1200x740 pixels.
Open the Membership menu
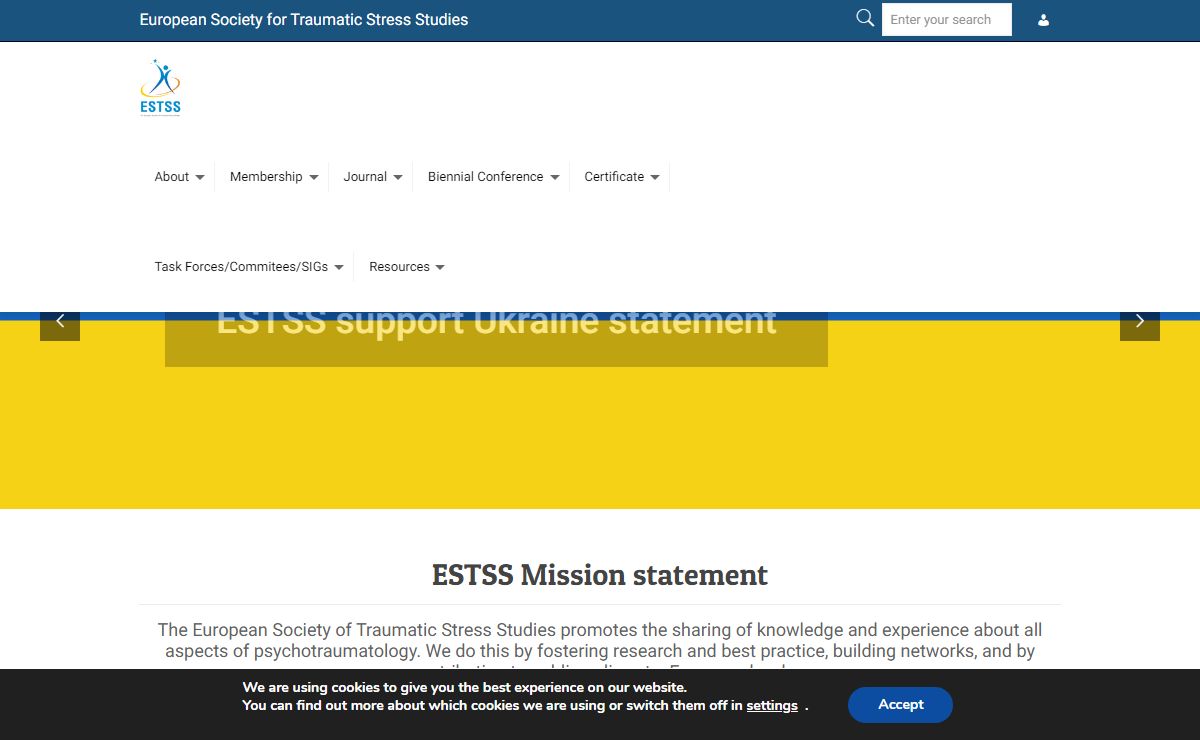click(266, 177)
